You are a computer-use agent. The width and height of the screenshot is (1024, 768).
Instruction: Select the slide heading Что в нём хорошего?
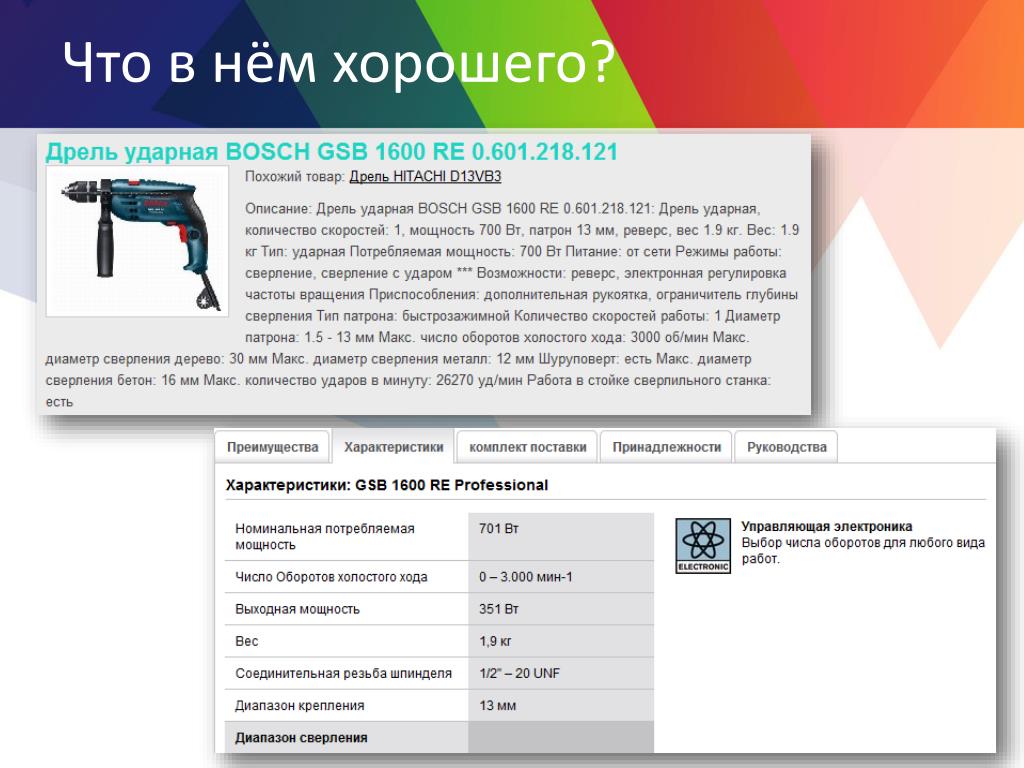point(338,63)
